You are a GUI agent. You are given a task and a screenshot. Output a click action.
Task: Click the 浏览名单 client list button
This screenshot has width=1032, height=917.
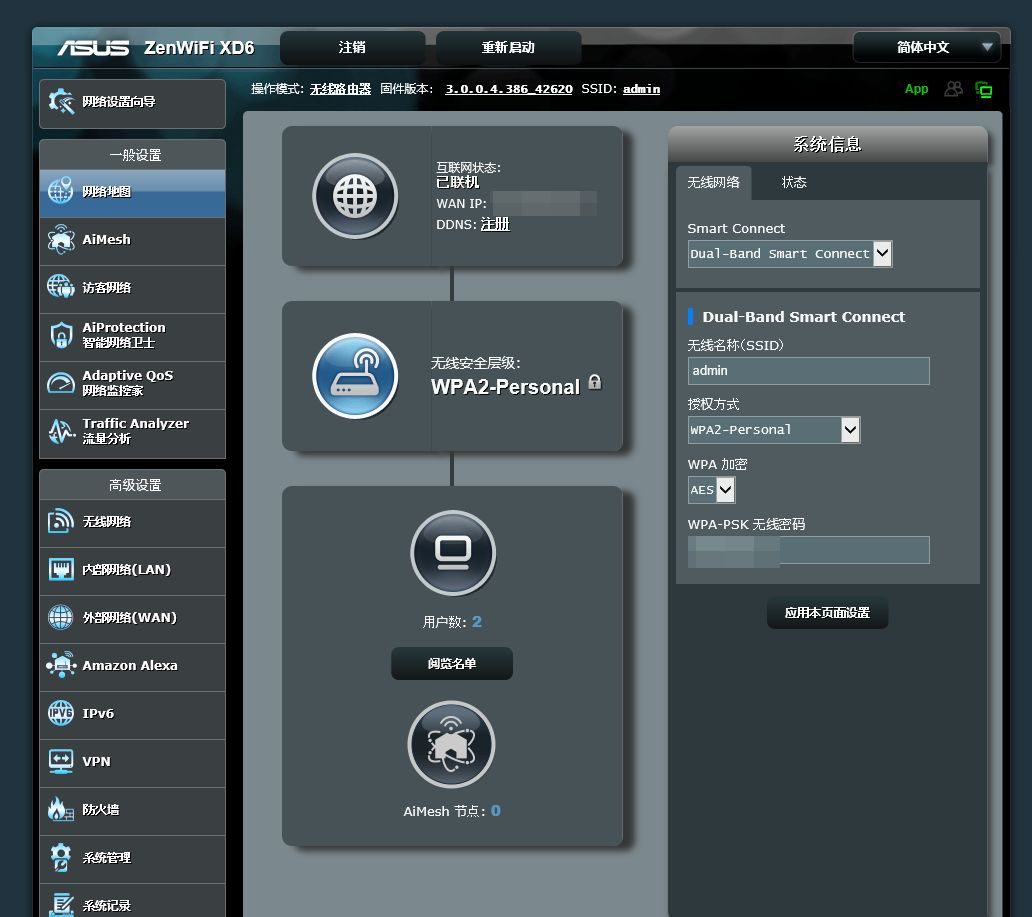tap(452, 664)
